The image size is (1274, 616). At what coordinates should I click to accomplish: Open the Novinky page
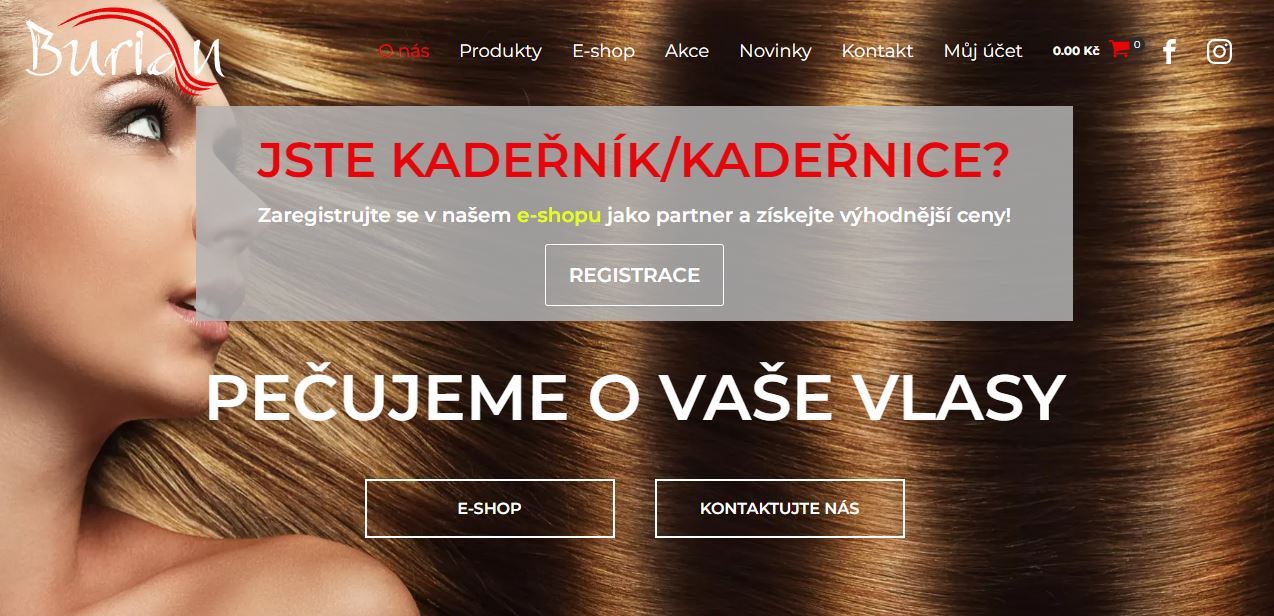(775, 51)
